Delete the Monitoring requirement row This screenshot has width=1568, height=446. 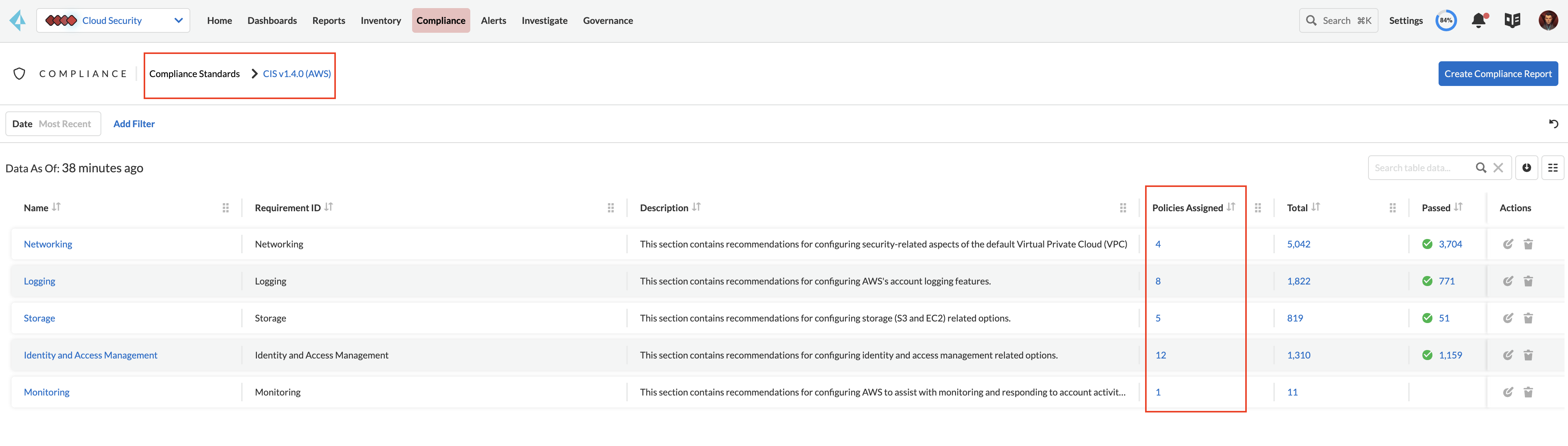tap(1528, 392)
